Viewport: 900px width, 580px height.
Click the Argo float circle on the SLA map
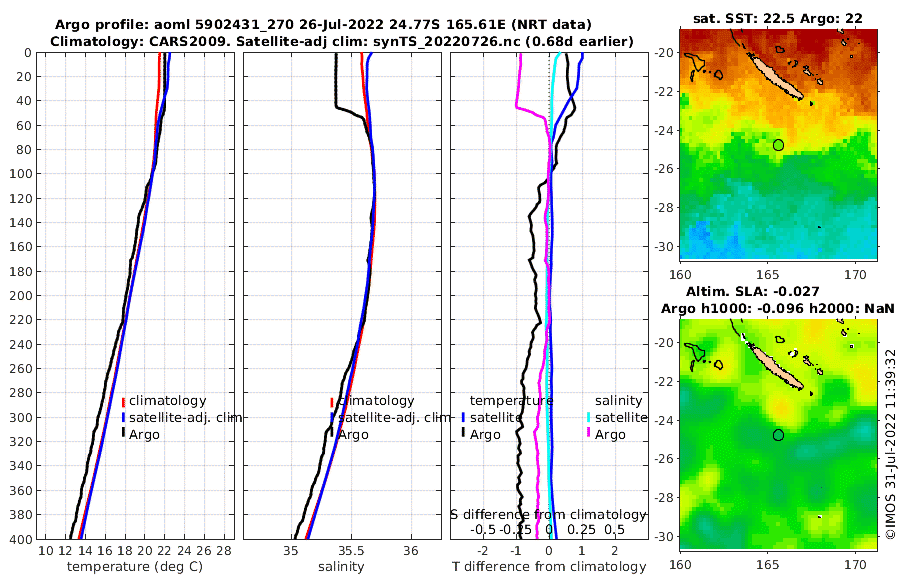778,435
